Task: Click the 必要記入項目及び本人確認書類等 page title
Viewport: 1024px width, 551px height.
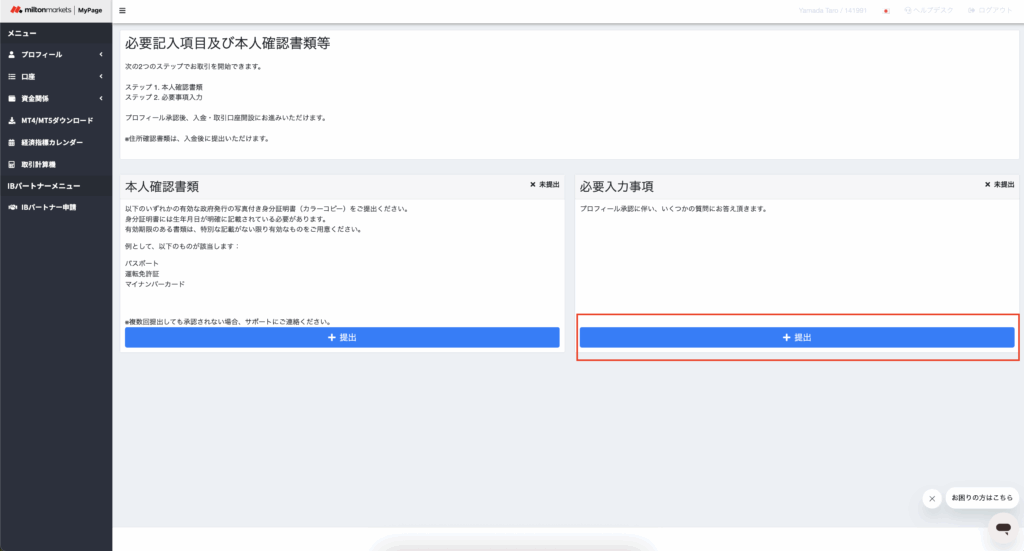Action: [x=227, y=43]
